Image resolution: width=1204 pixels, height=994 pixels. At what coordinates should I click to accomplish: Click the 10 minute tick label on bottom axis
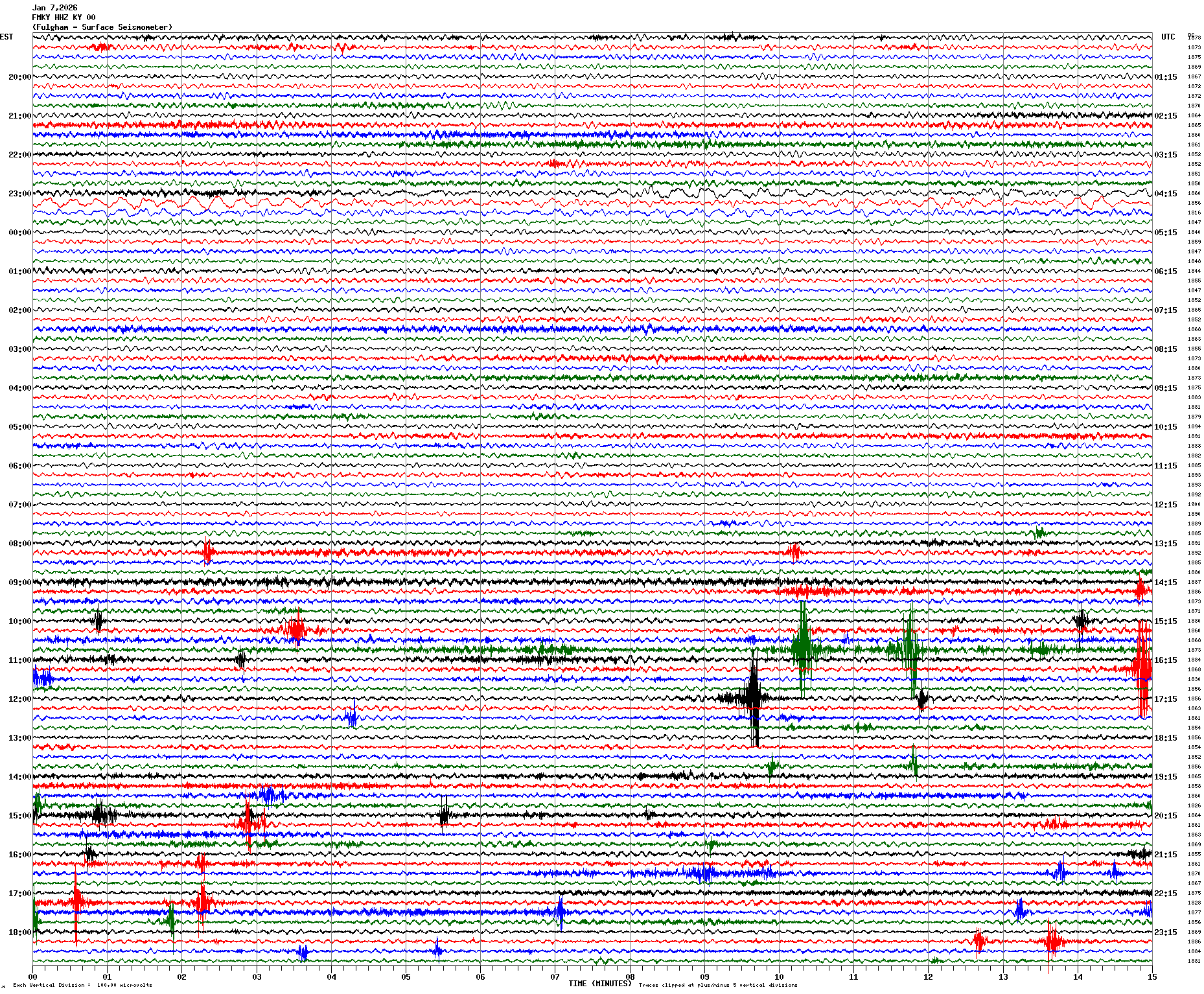pos(779,977)
